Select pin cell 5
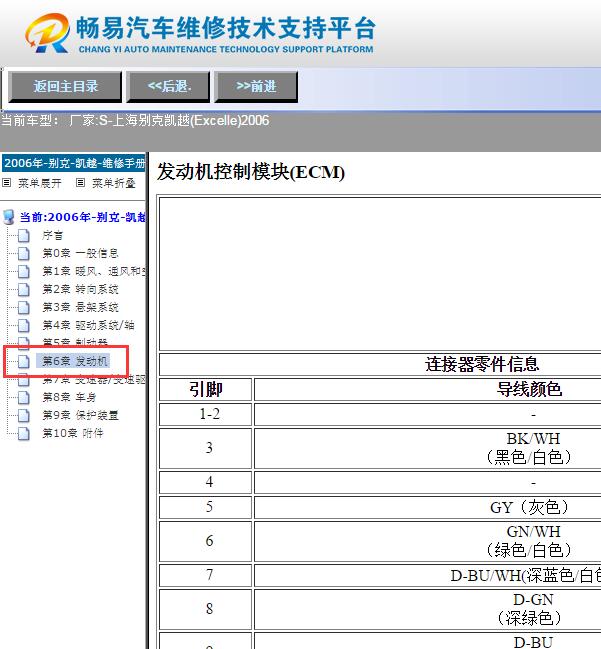 point(206,507)
